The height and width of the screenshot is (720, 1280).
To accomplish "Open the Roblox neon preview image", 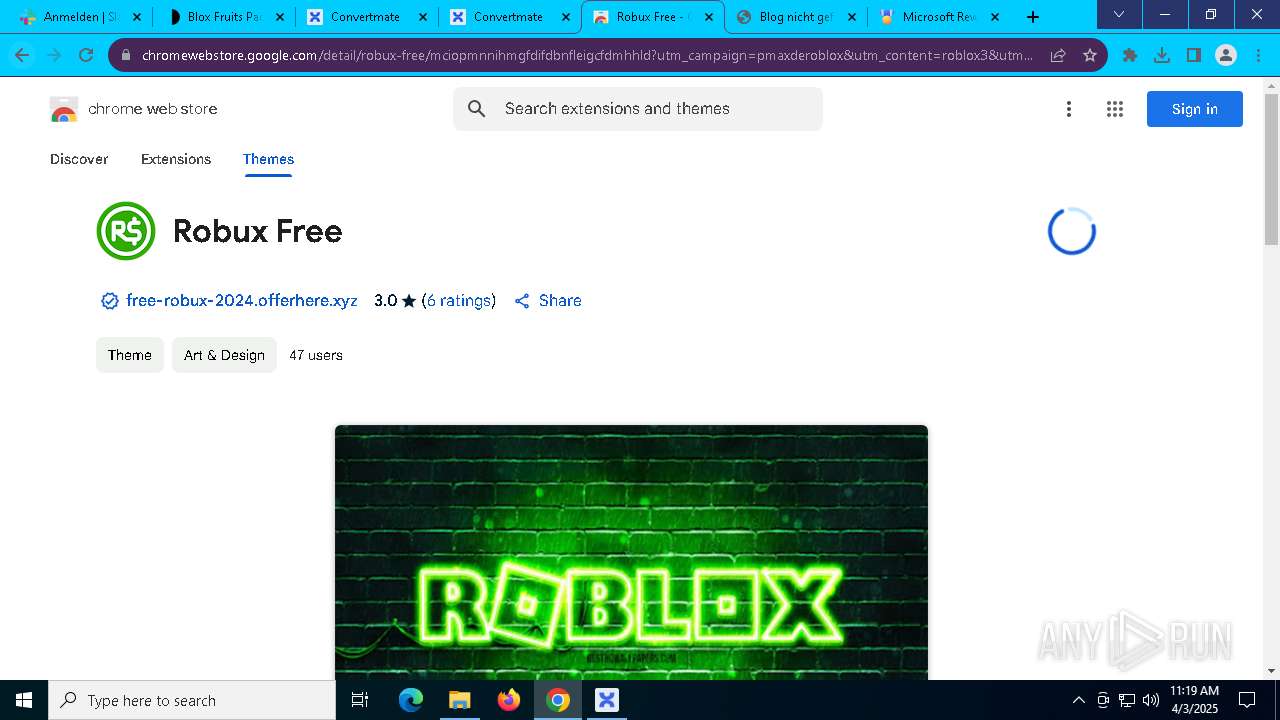I will (x=631, y=552).
